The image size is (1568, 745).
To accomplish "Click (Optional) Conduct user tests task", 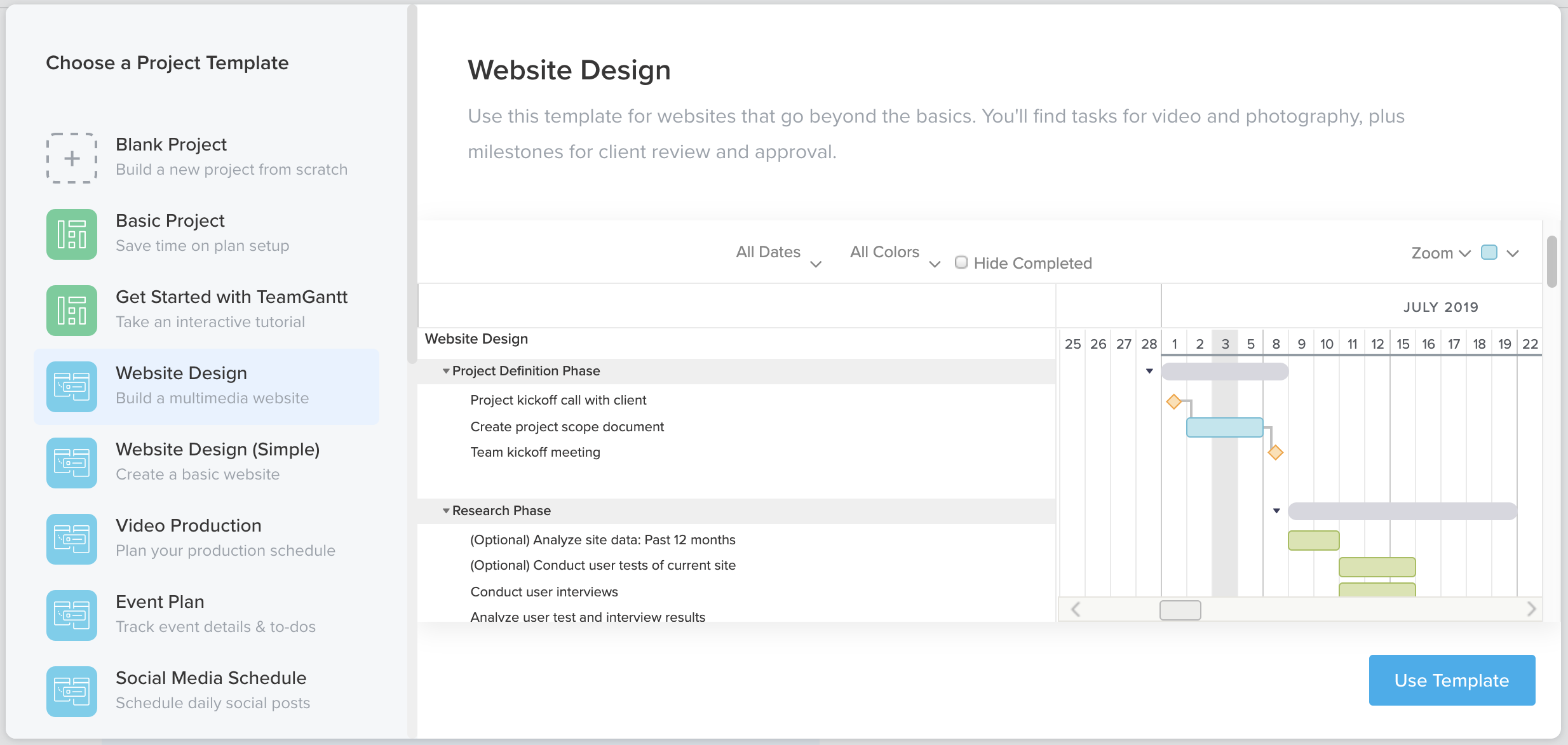I will [602, 565].
